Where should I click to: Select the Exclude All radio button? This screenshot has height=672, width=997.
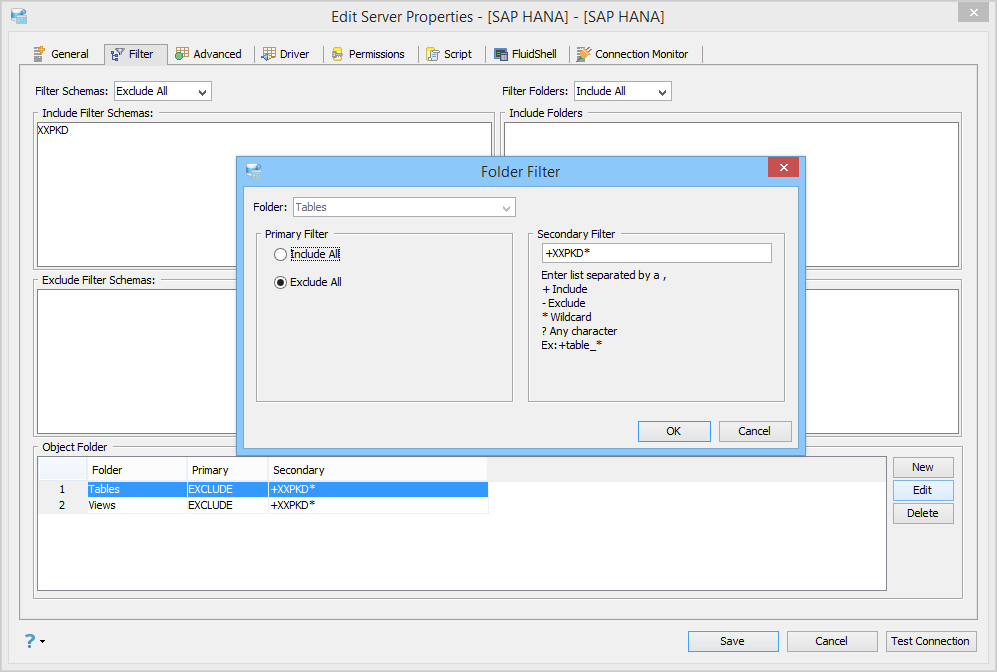tap(280, 282)
